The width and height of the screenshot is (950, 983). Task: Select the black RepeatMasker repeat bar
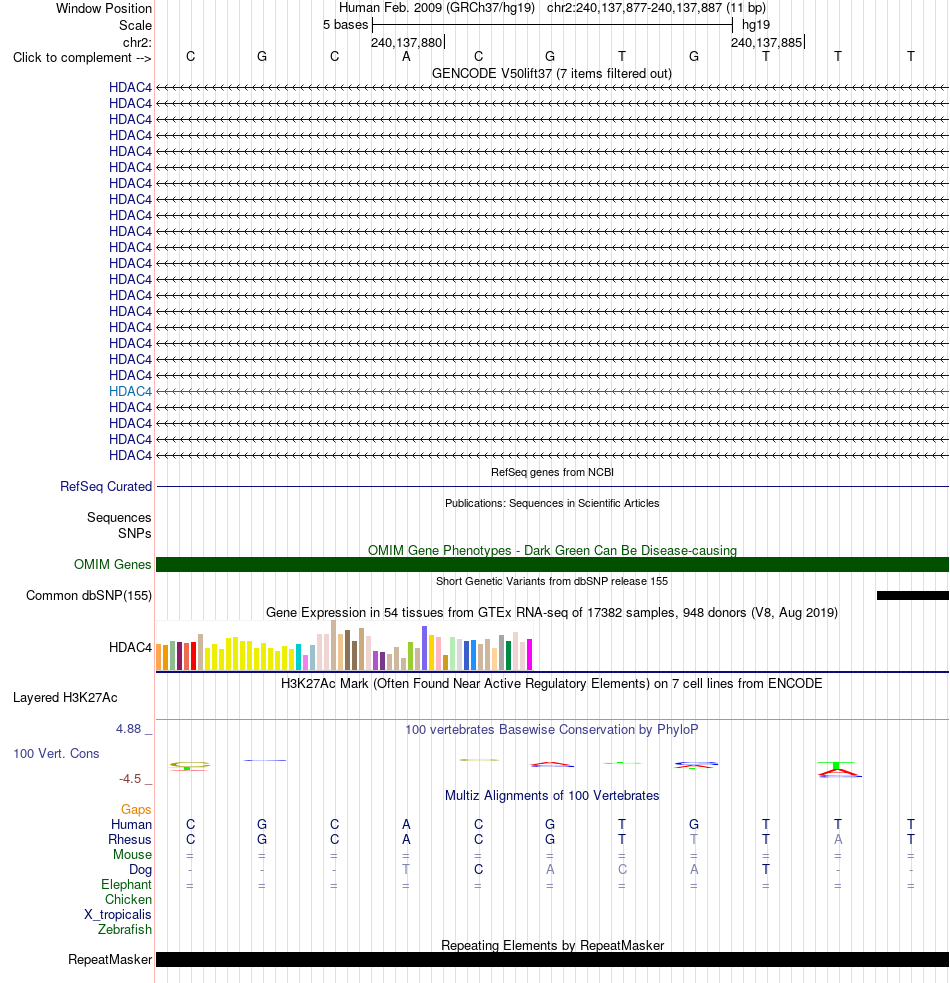click(552, 960)
